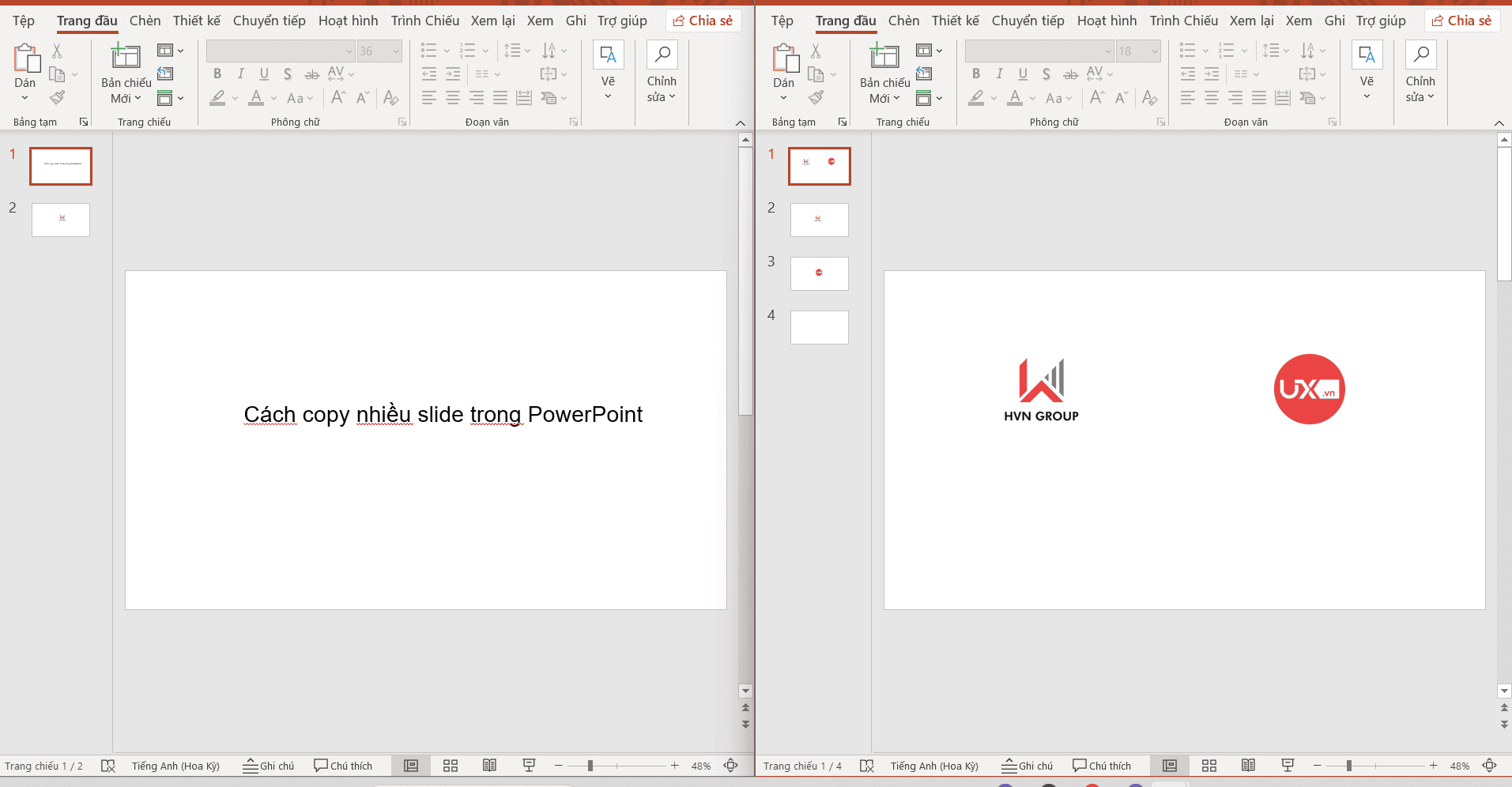Switch to Slide Sorter view in left window
The image size is (1512, 787).
click(451, 766)
